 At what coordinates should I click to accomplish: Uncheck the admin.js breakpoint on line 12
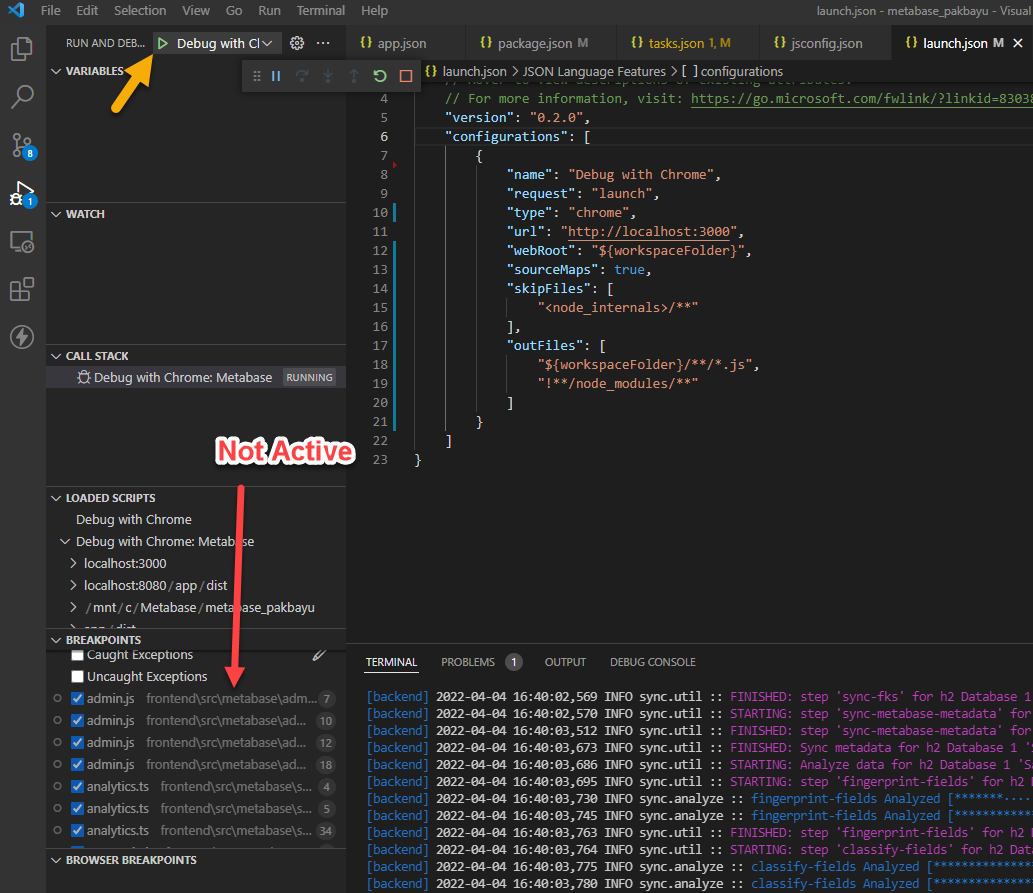(78, 743)
